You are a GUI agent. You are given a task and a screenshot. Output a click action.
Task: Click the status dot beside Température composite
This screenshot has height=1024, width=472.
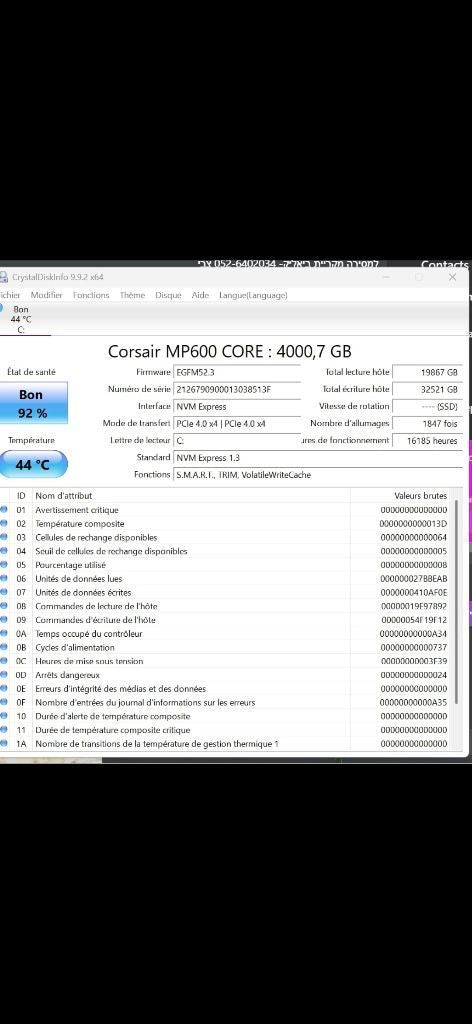[4, 524]
